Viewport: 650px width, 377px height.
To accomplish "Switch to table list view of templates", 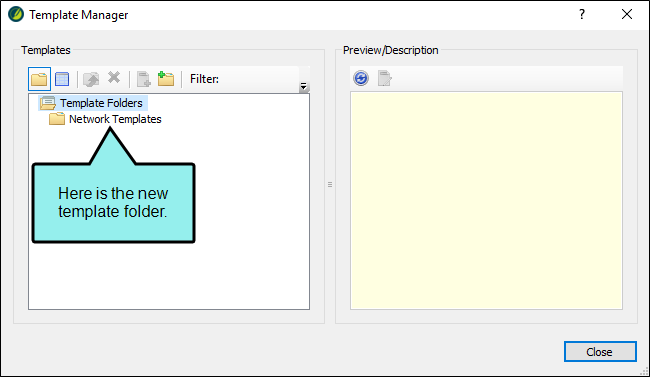I will 62,79.
